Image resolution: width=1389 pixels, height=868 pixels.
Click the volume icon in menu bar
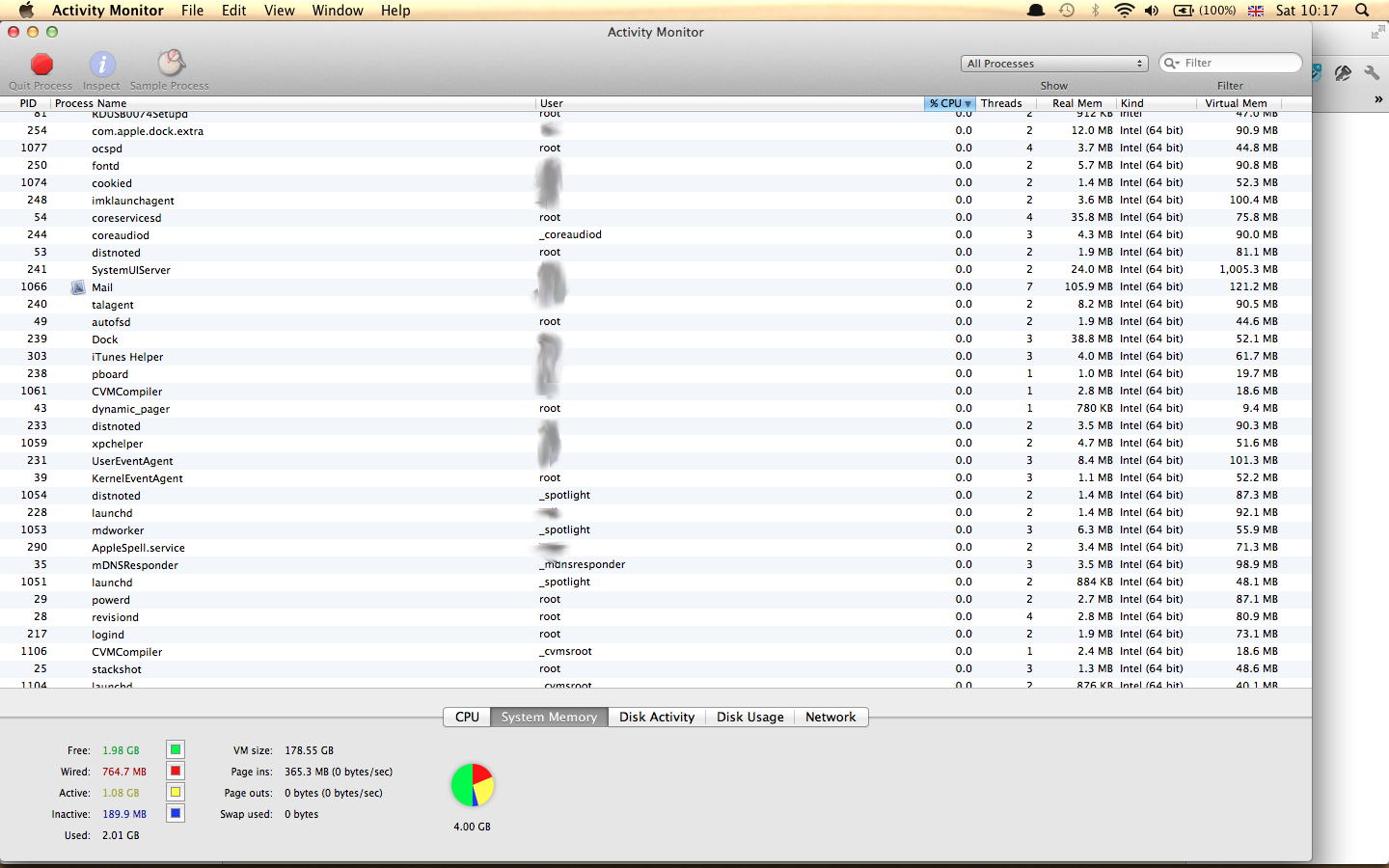[1152, 11]
